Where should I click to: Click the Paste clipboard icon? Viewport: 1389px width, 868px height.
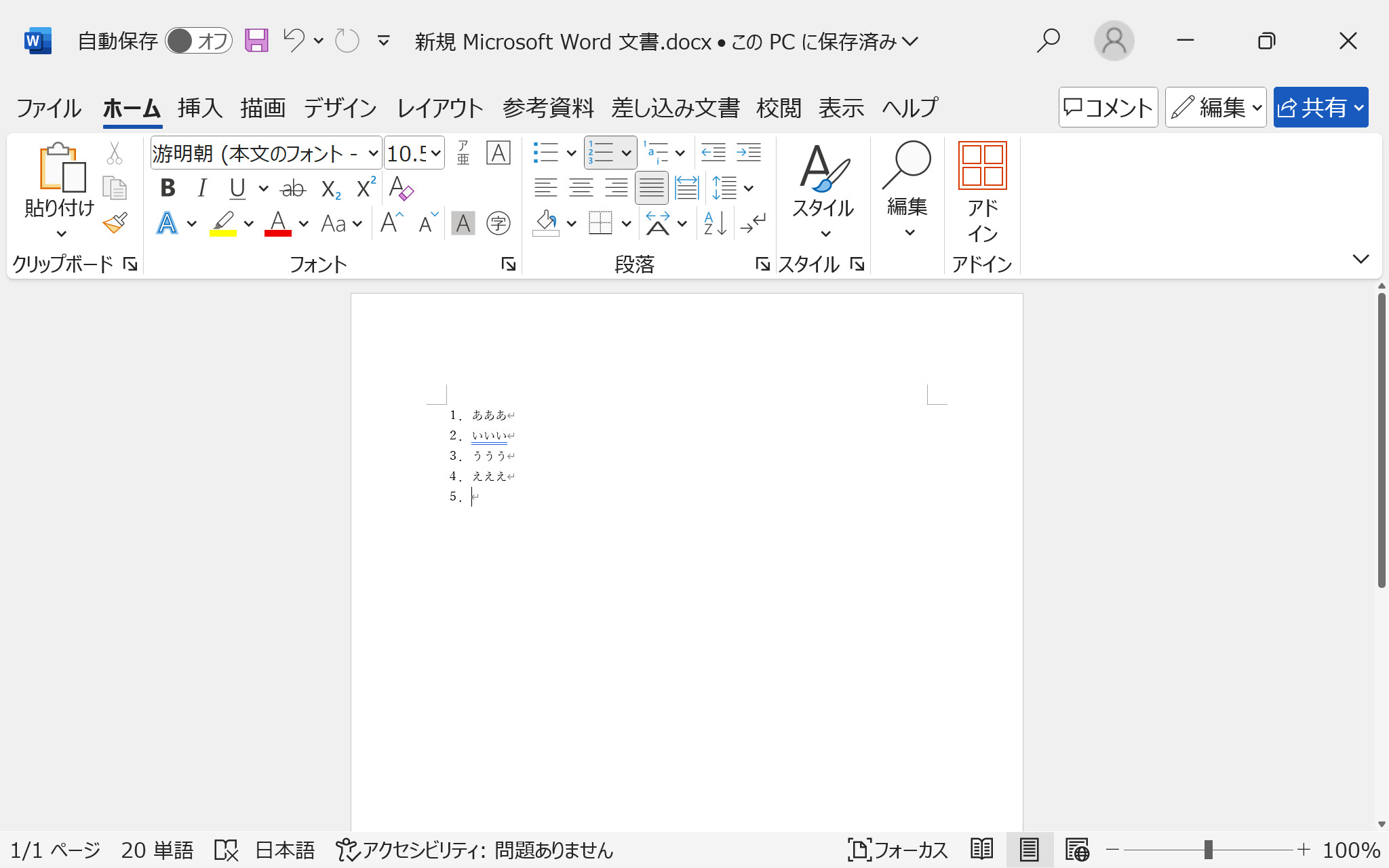(62, 167)
